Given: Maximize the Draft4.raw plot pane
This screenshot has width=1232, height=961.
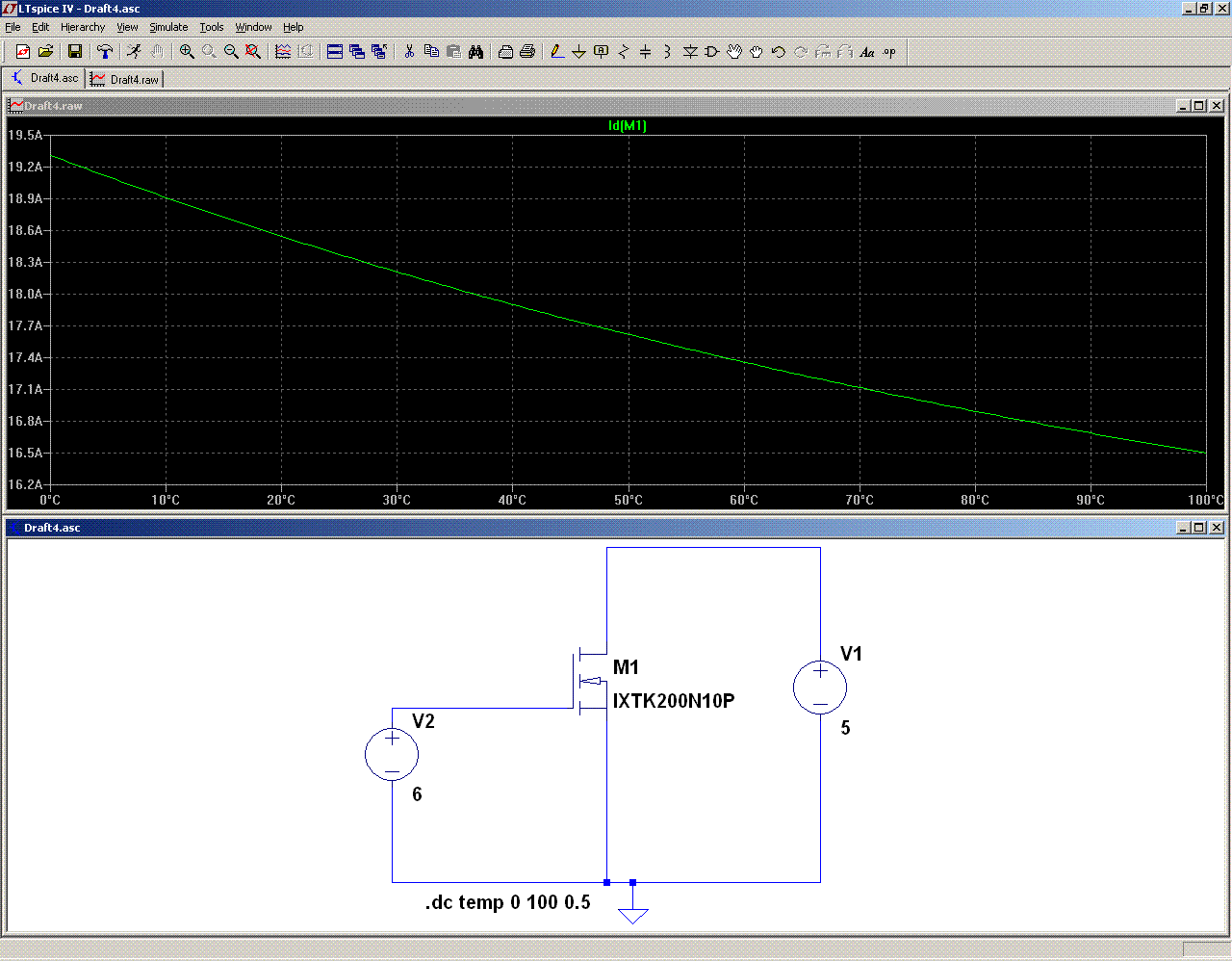Looking at the screenshot, I should click(x=1200, y=106).
